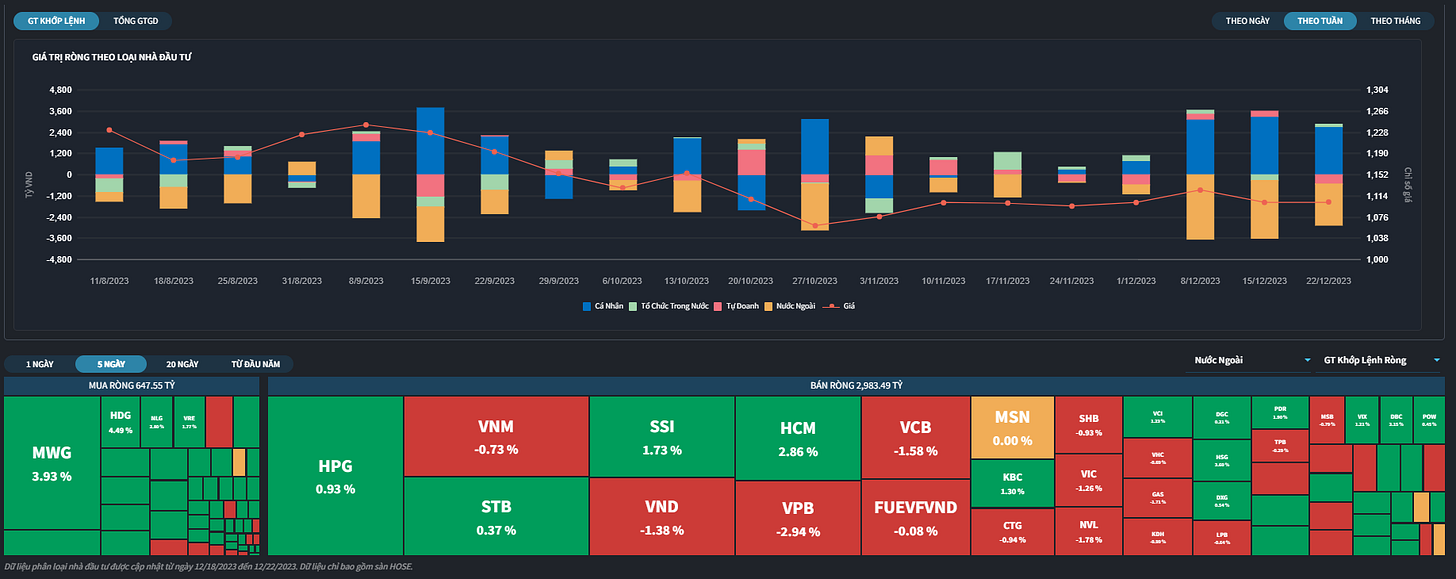1456x579 pixels.
Task: Choose the 20 NGÀY period
Action: [x=181, y=364]
